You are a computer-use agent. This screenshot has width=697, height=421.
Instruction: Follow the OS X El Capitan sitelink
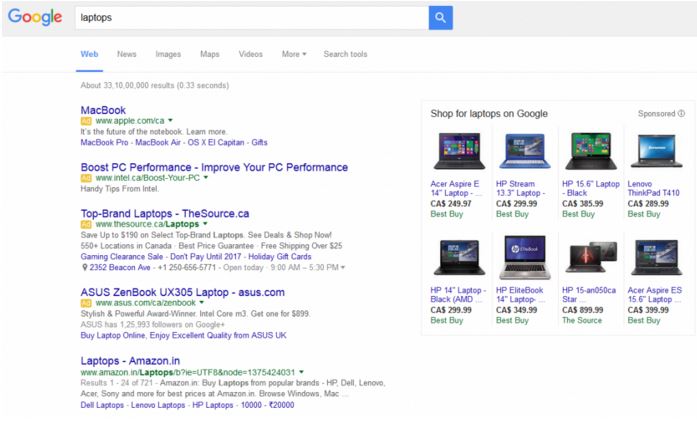[216, 143]
